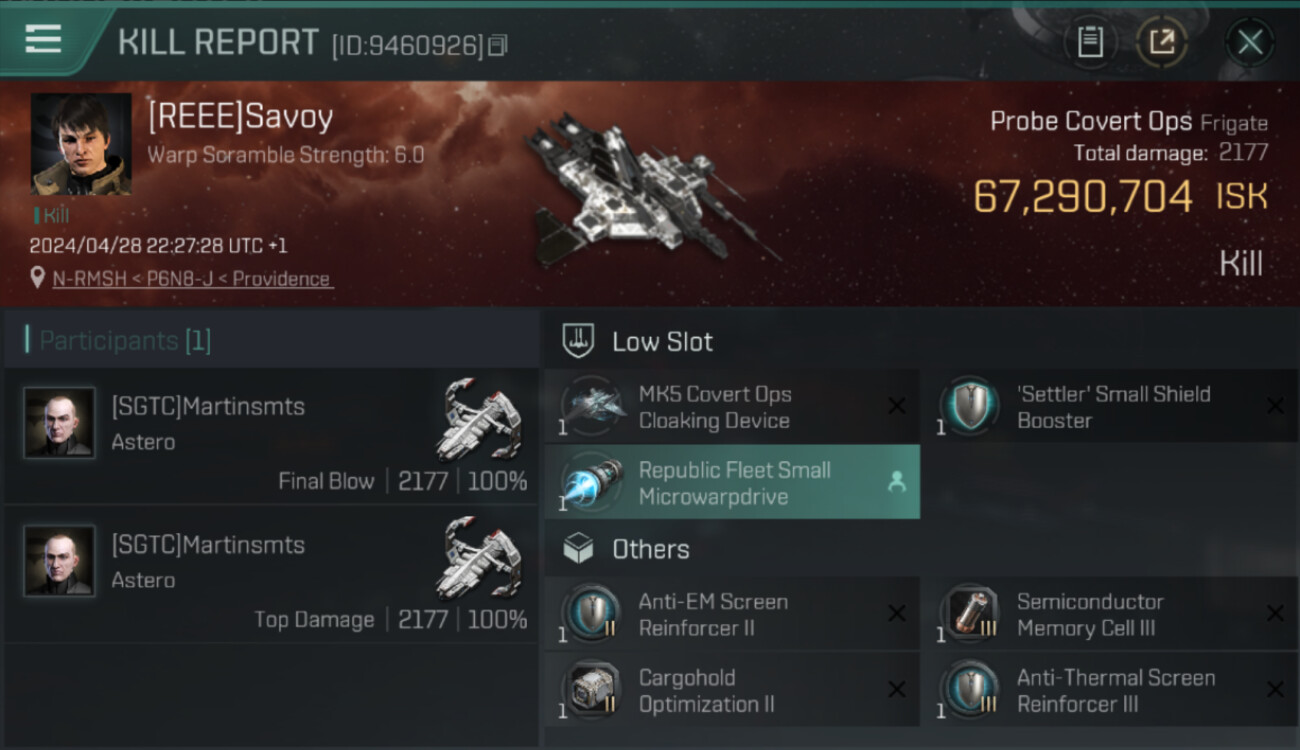Click the share kill report icon
Screen dimensions: 1300x750
[x=1162, y=42]
